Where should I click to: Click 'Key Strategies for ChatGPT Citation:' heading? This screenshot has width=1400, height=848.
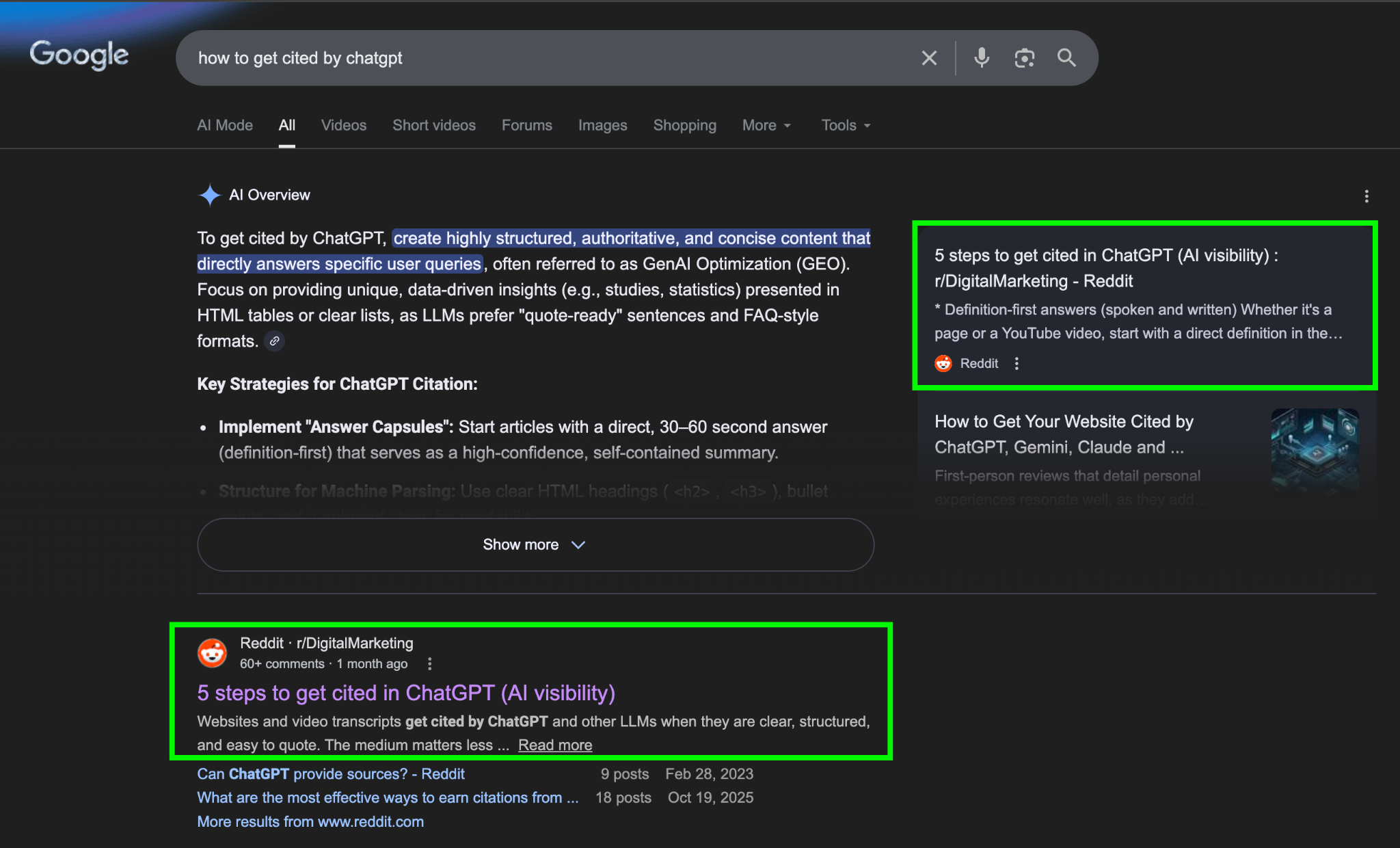point(337,384)
